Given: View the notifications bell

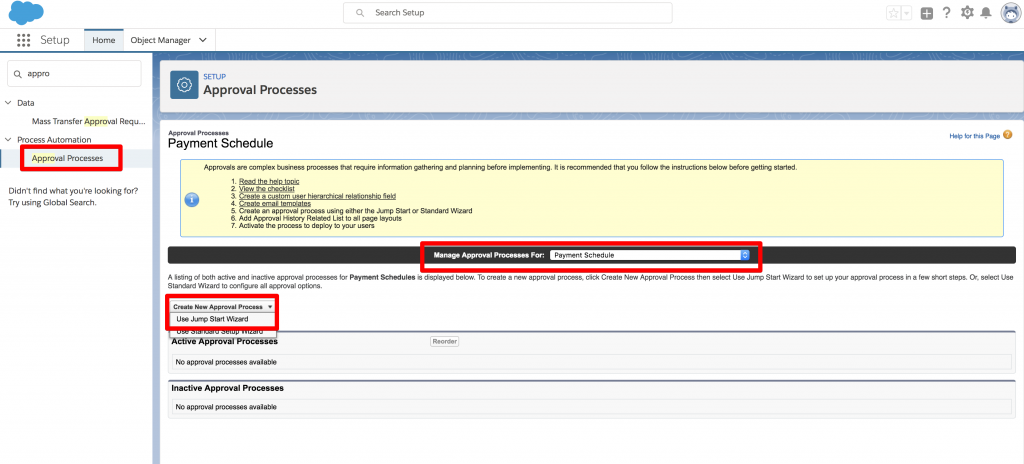Looking at the screenshot, I should click(x=986, y=13).
